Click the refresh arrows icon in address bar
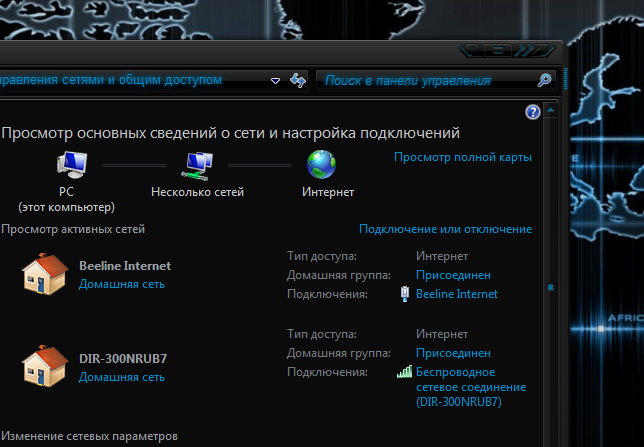 coord(298,80)
